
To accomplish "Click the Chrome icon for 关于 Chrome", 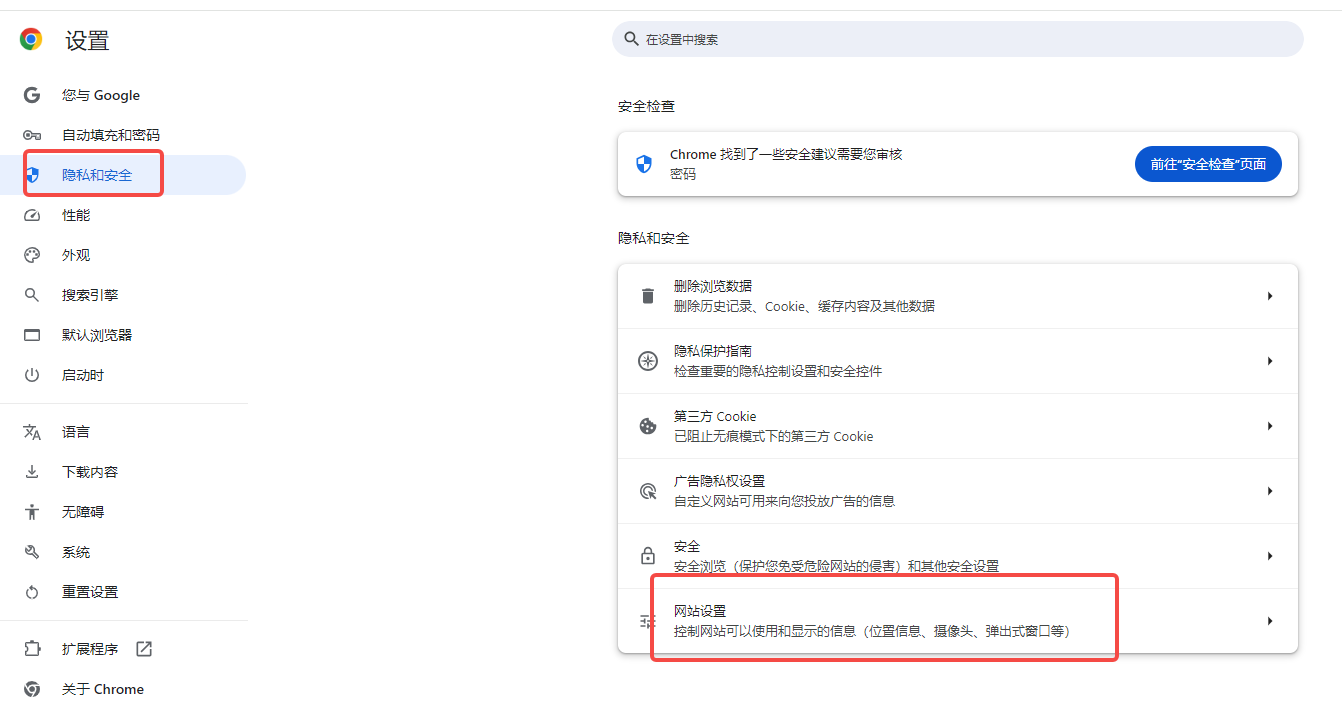I will pyautogui.click(x=32, y=689).
